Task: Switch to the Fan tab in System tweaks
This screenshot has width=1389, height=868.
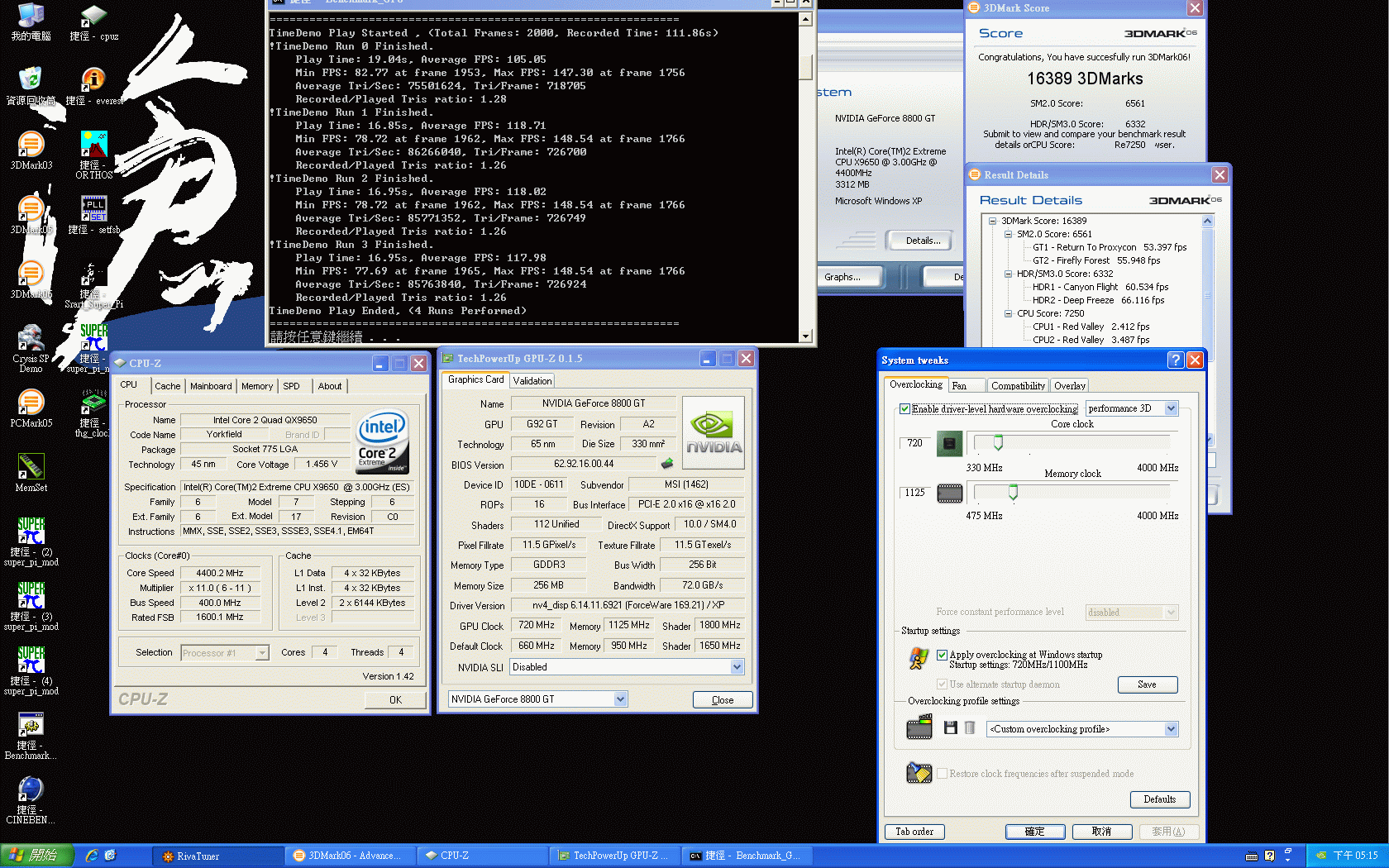Action: [x=967, y=386]
